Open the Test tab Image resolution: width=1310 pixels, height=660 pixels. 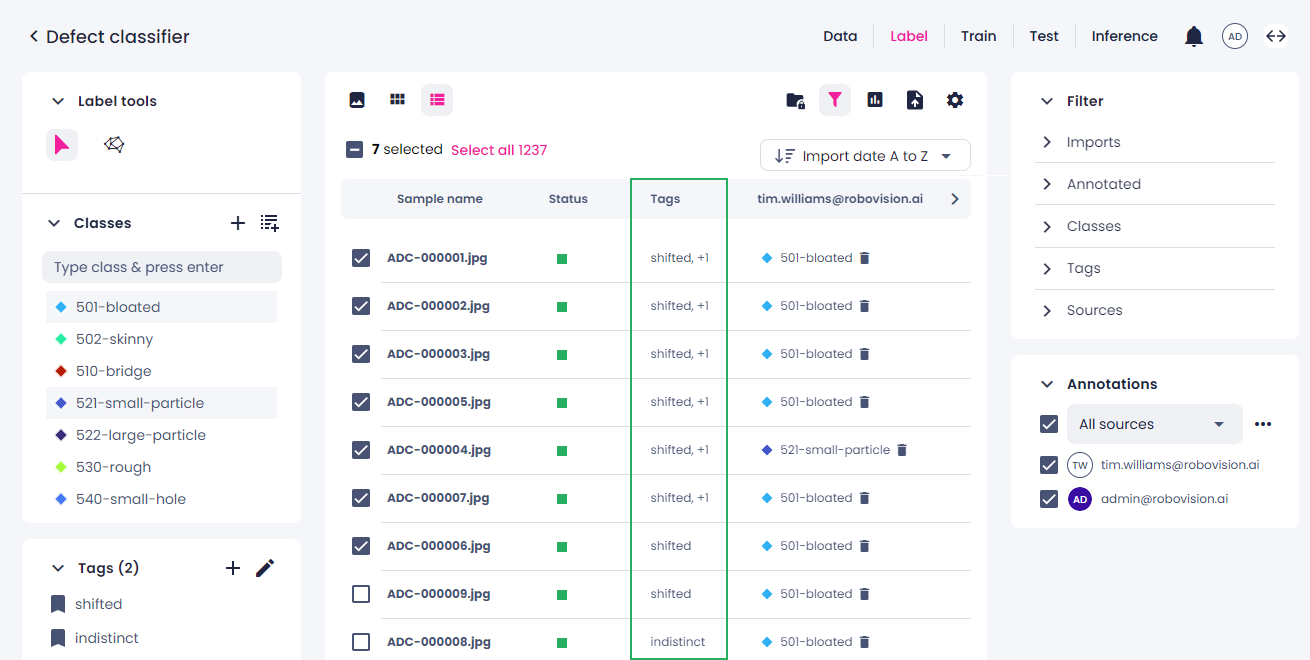1044,36
